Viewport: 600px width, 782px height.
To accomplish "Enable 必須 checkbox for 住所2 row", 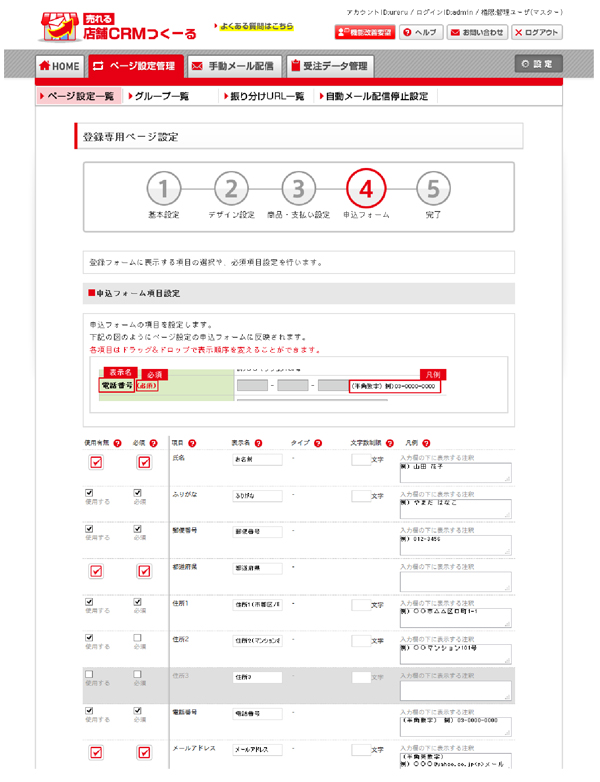I will coord(138,637).
